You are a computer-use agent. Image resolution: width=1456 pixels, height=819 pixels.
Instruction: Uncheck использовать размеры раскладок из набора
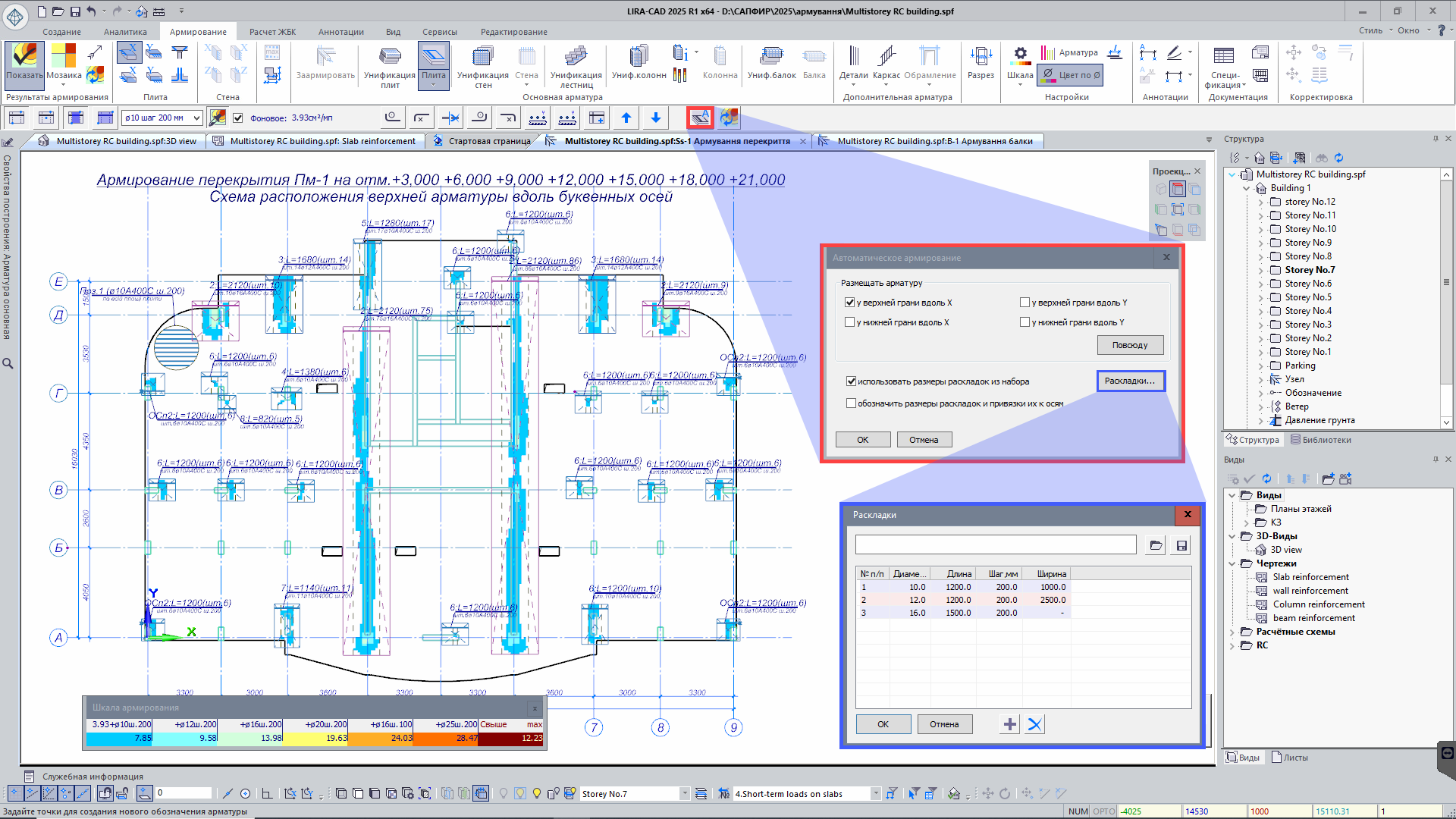851,381
